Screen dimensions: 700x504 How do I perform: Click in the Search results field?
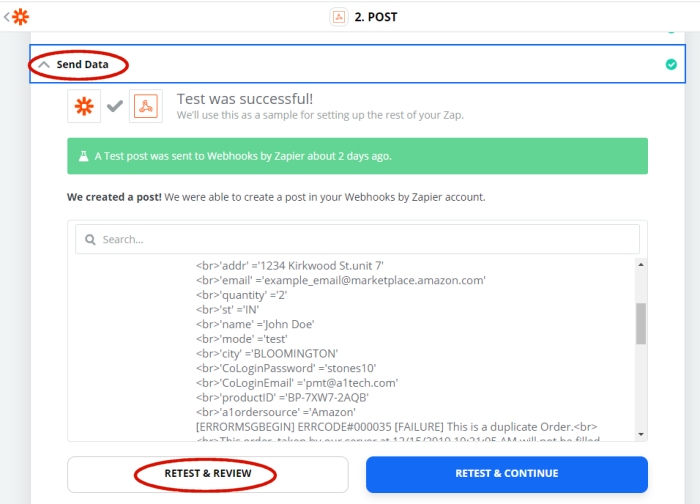coord(357,240)
